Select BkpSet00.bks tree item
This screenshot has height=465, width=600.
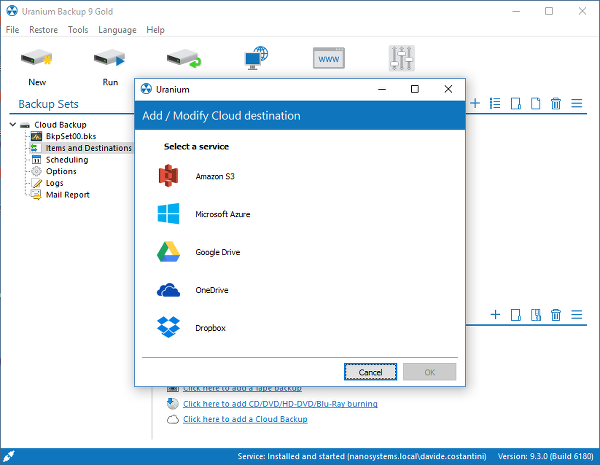[71, 136]
